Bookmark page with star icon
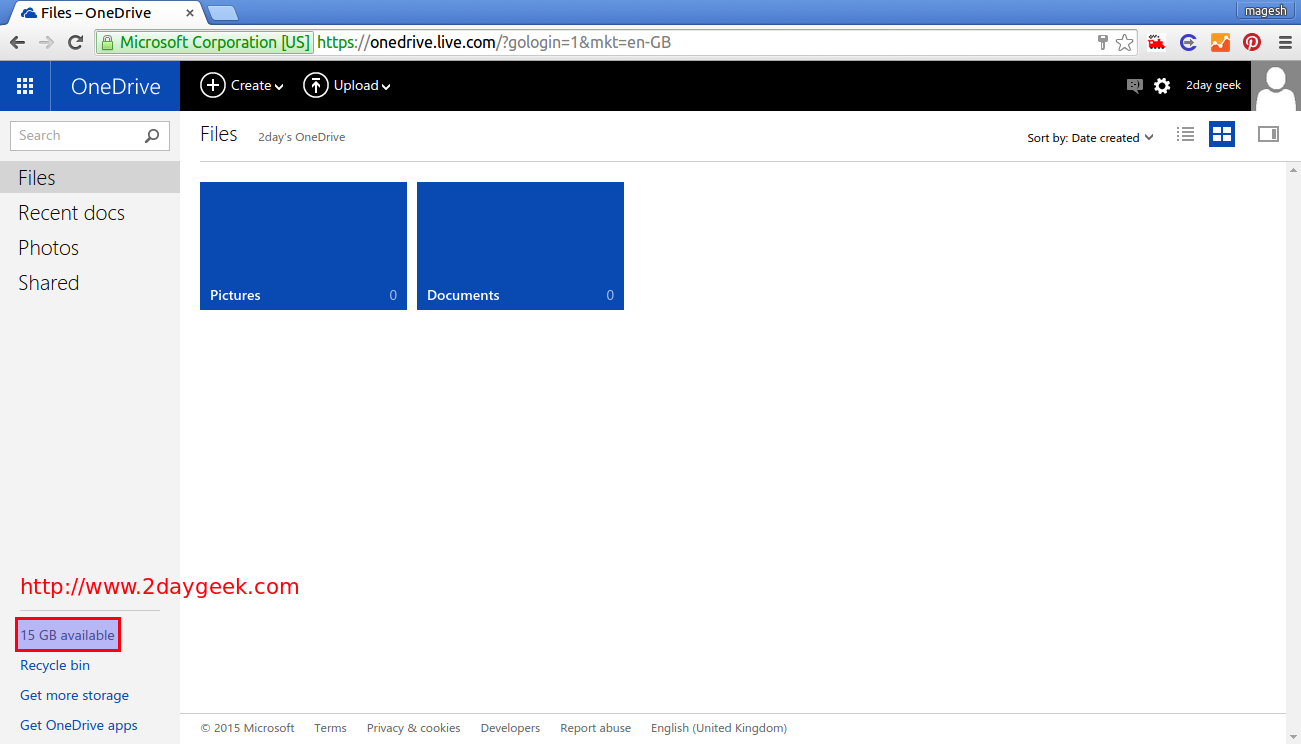 [1125, 42]
